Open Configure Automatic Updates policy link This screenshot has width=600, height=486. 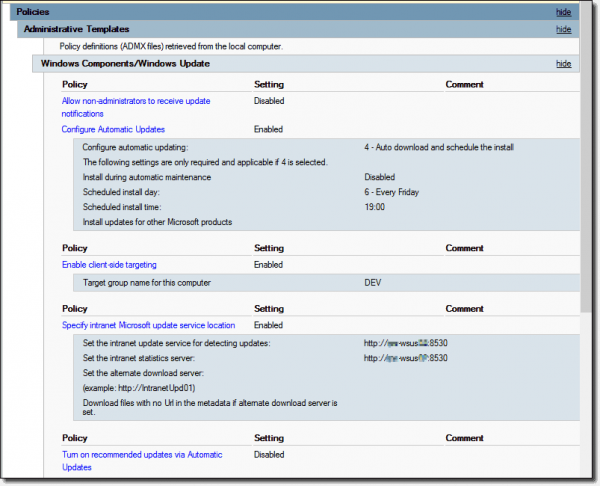point(113,129)
